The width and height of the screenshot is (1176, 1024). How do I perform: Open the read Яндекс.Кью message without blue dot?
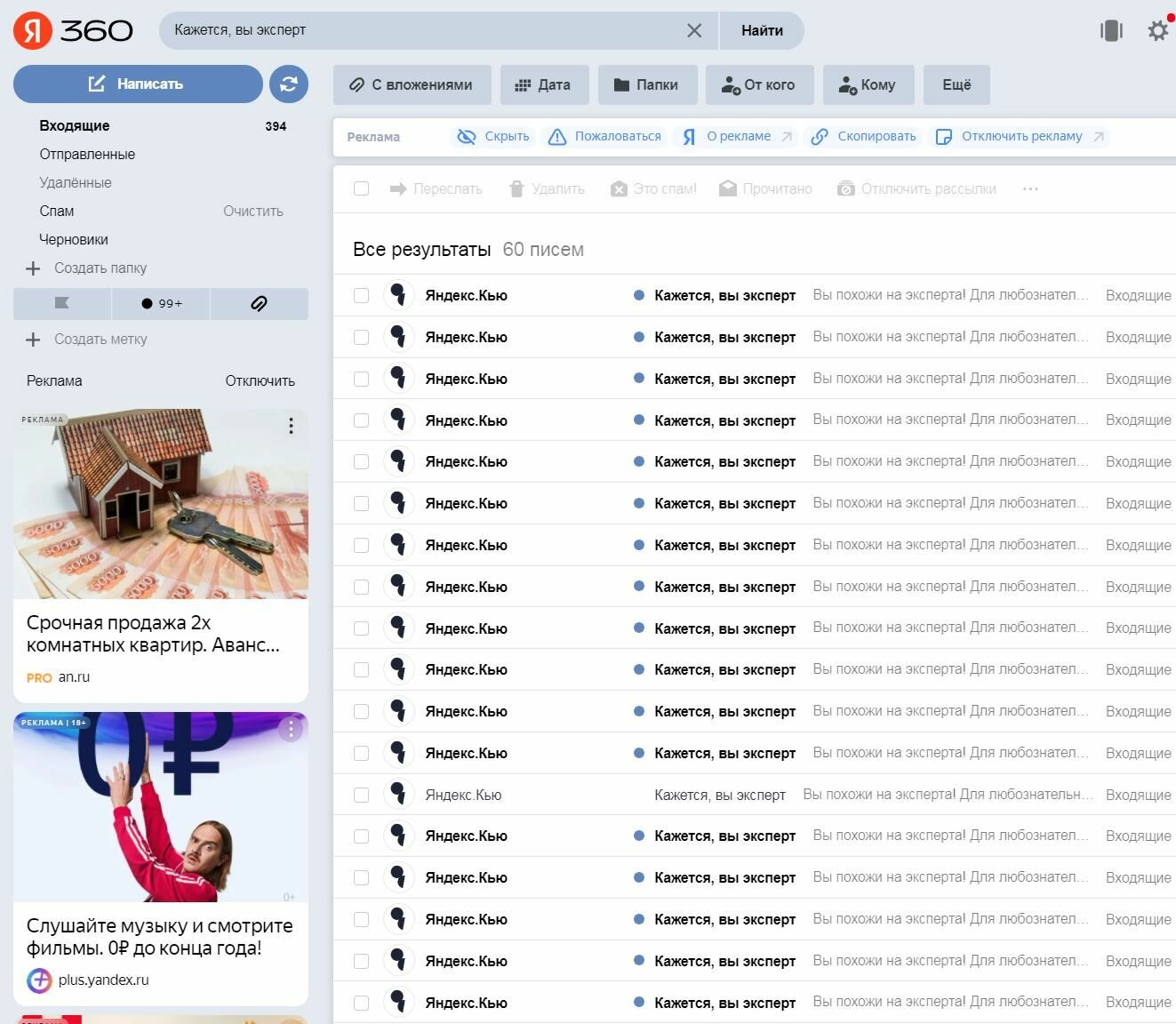[756, 795]
